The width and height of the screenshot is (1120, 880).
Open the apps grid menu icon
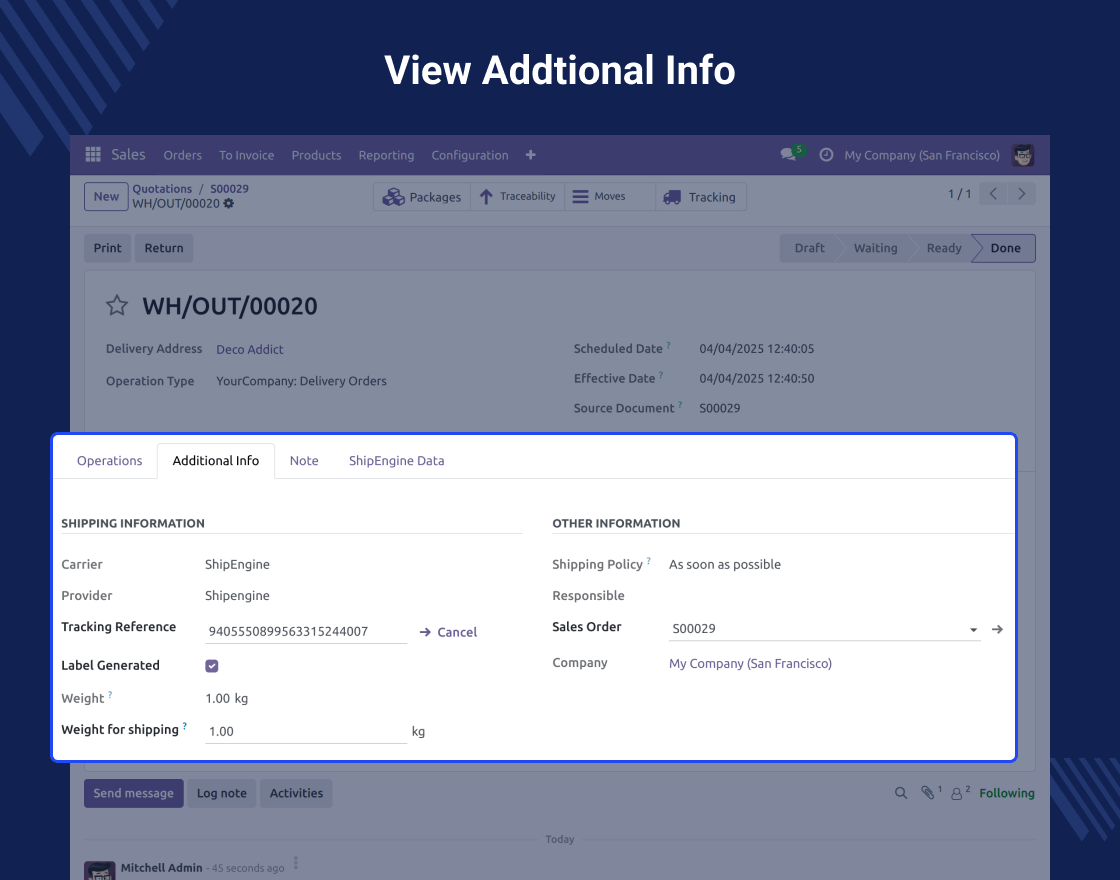(93, 155)
